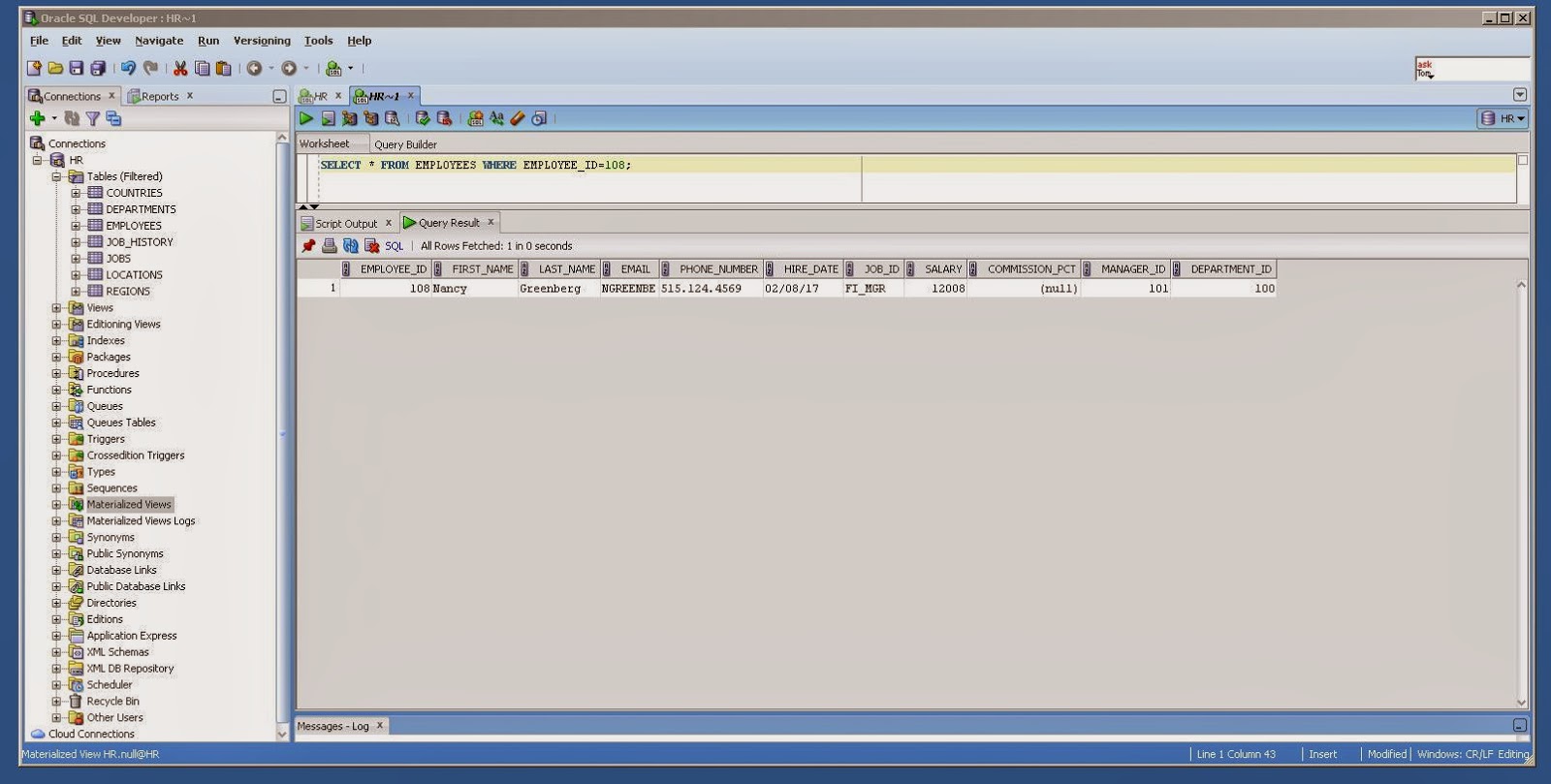Click the New file icon in main toolbar
This screenshot has width=1551, height=784.
pos(35,68)
